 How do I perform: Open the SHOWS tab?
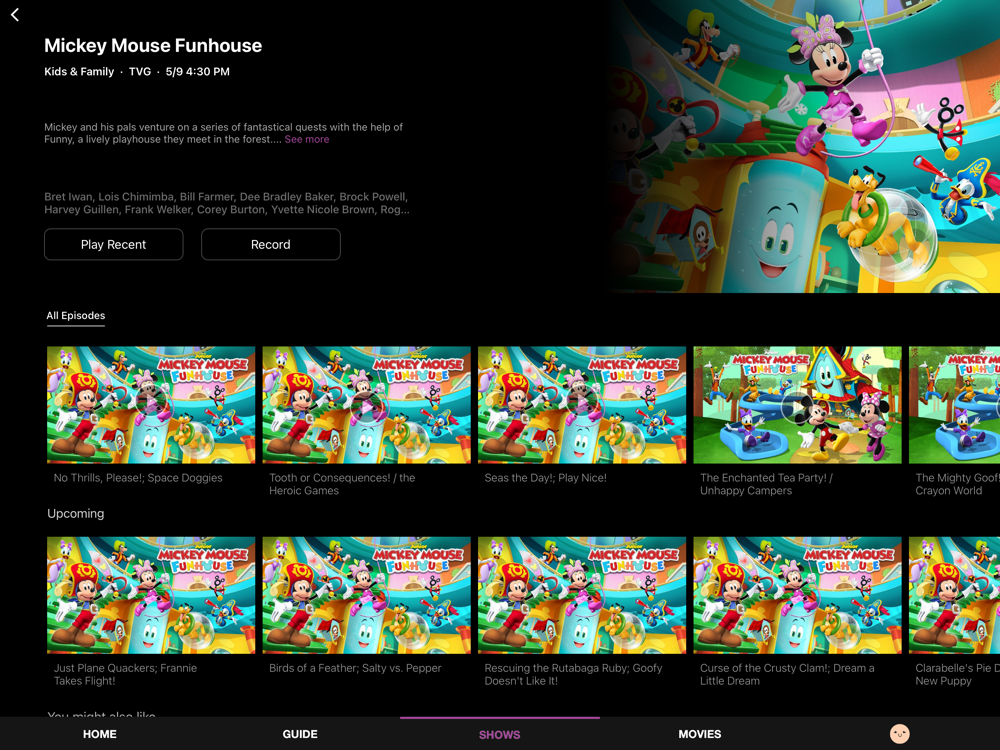[x=499, y=735]
